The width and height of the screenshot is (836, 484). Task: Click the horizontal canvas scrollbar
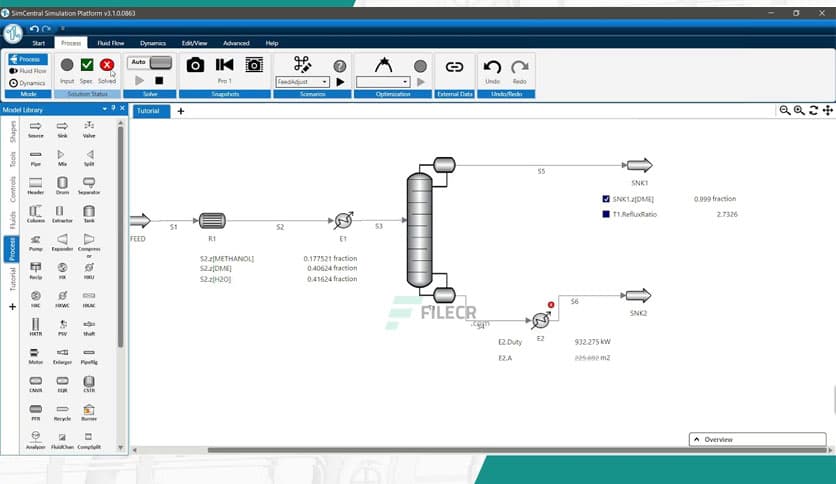[516, 450]
